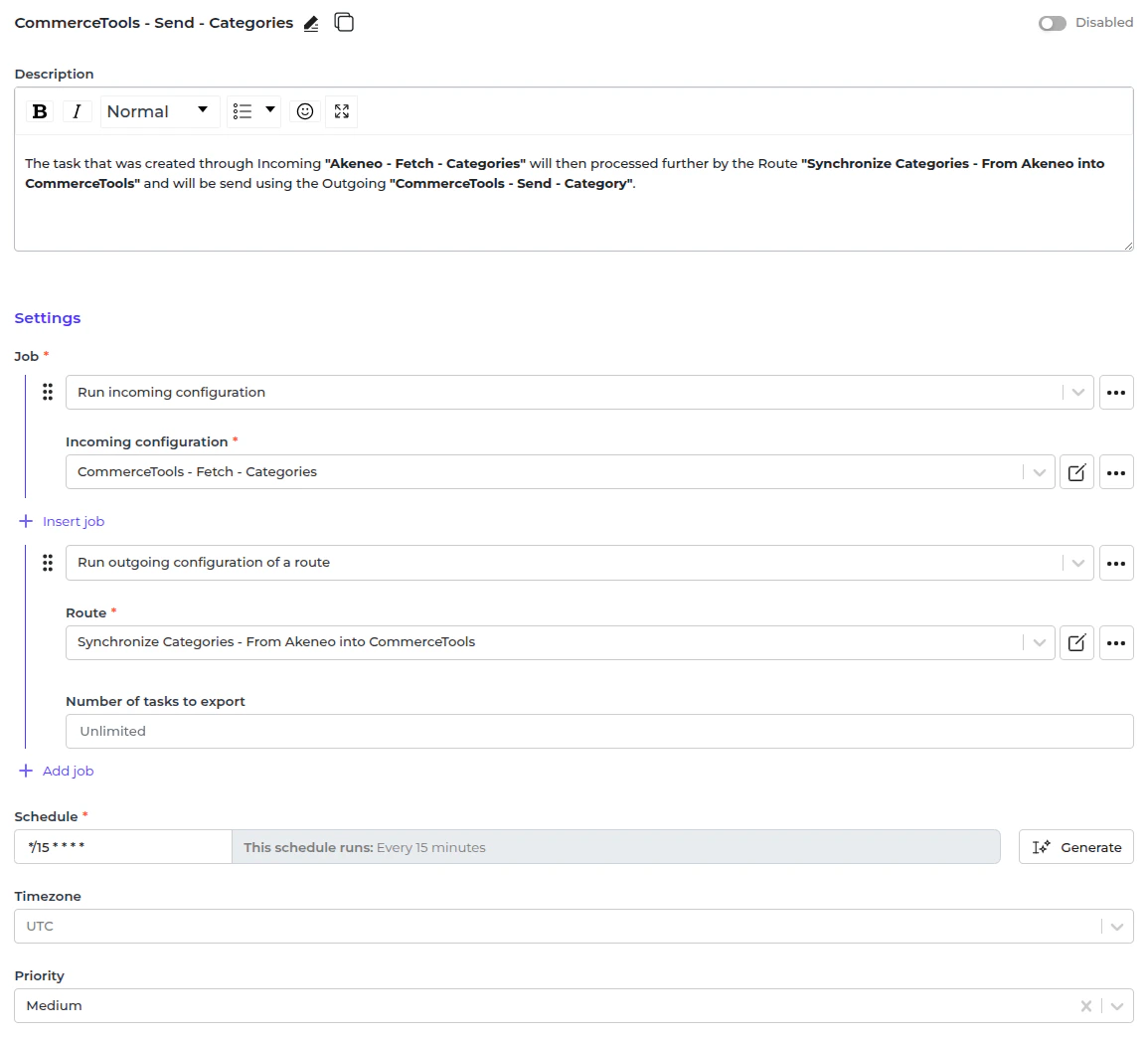Click Insert job link
Viewport: 1148px width, 1039px height.
(x=62, y=521)
